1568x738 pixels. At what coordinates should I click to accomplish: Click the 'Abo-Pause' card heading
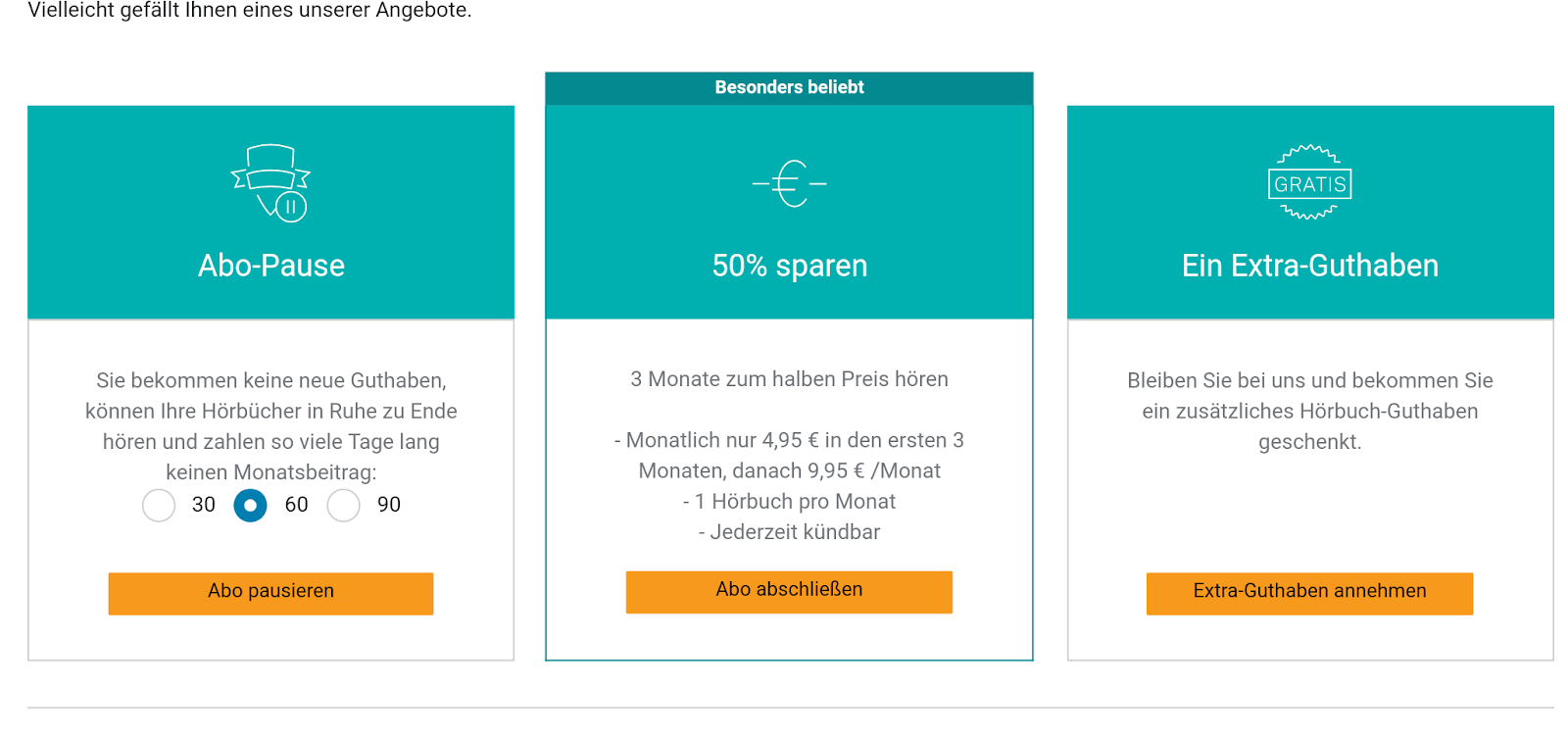click(x=271, y=266)
